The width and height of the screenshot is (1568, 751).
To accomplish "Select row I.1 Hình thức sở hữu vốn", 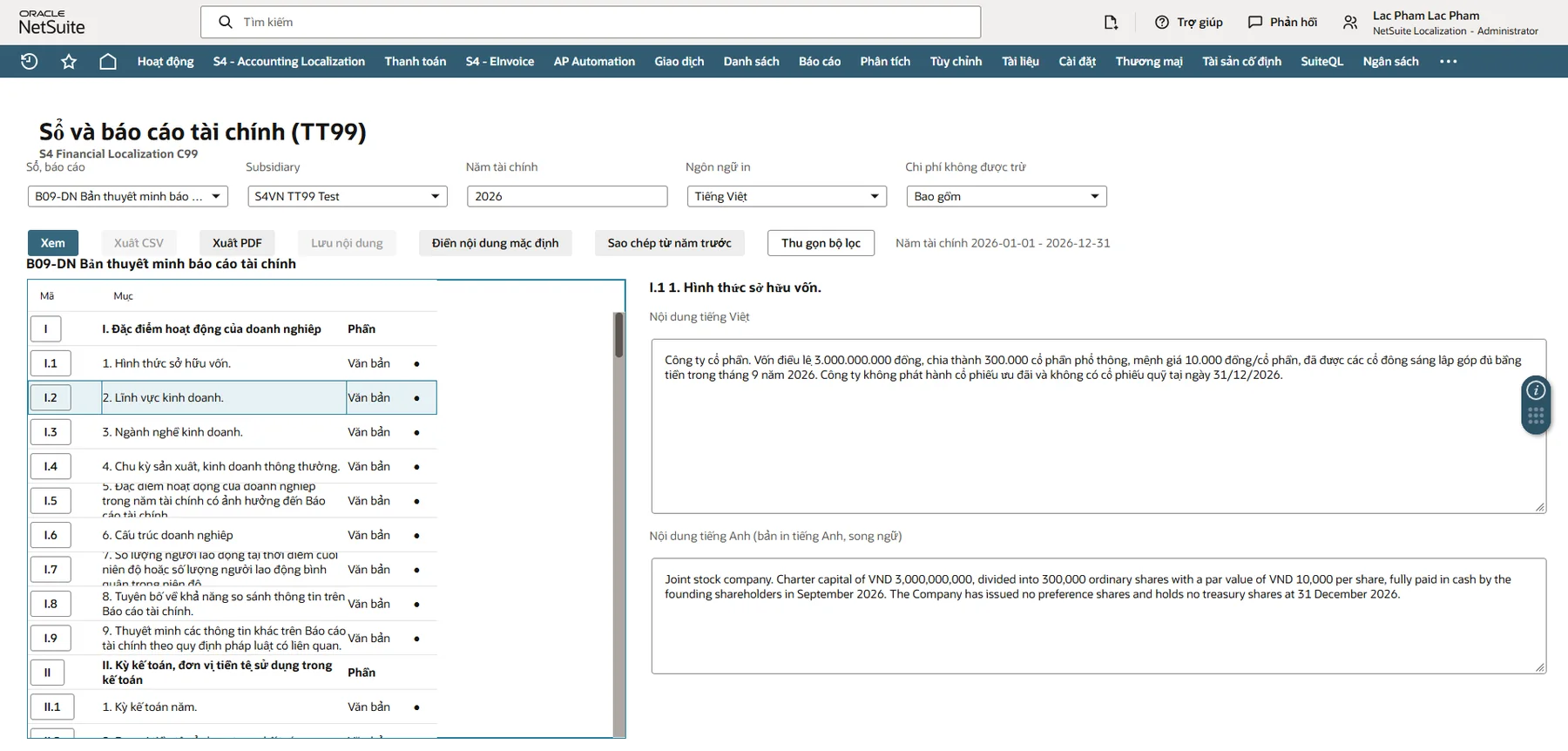I will point(233,363).
